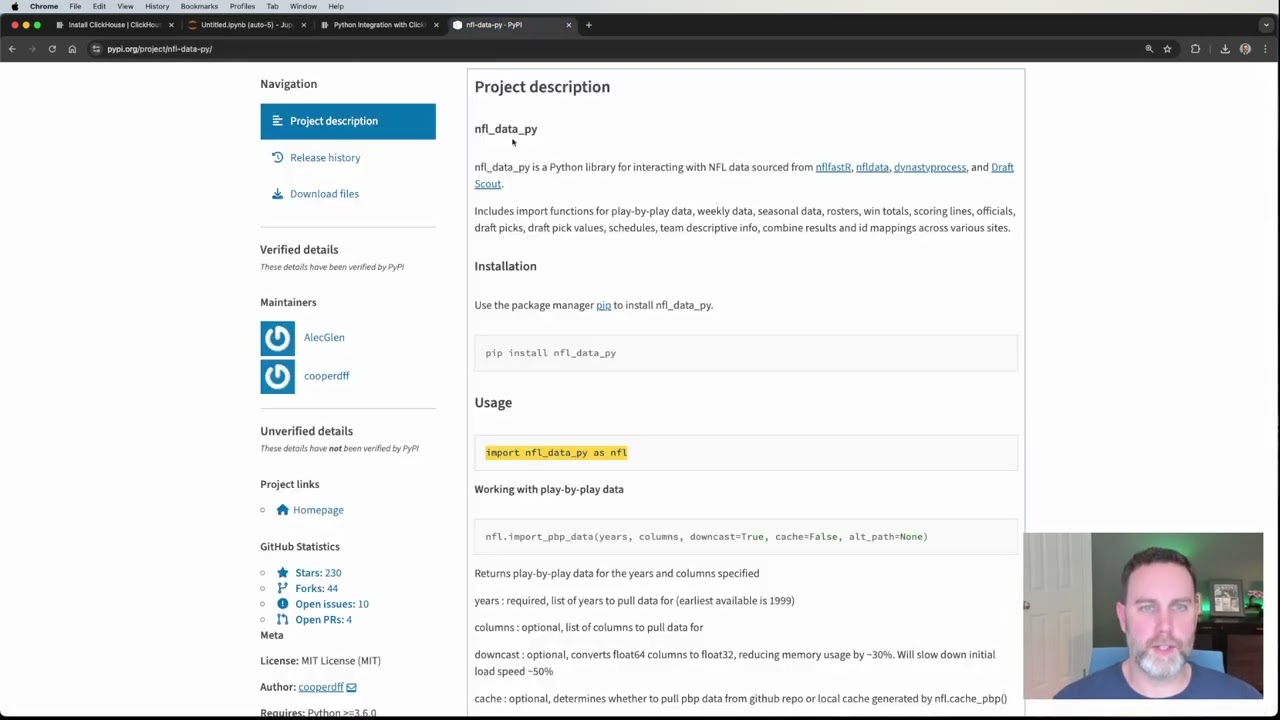Follow the pip package manager link
Screen dimensions: 1280x720
click(x=603, y=306)
